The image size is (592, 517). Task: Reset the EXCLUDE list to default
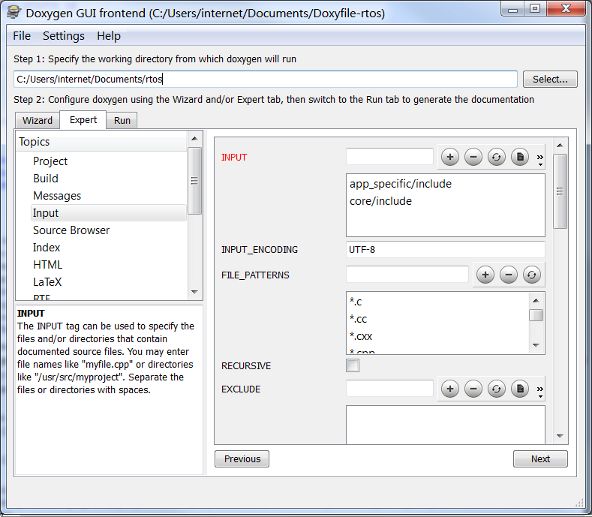(496, 389)
